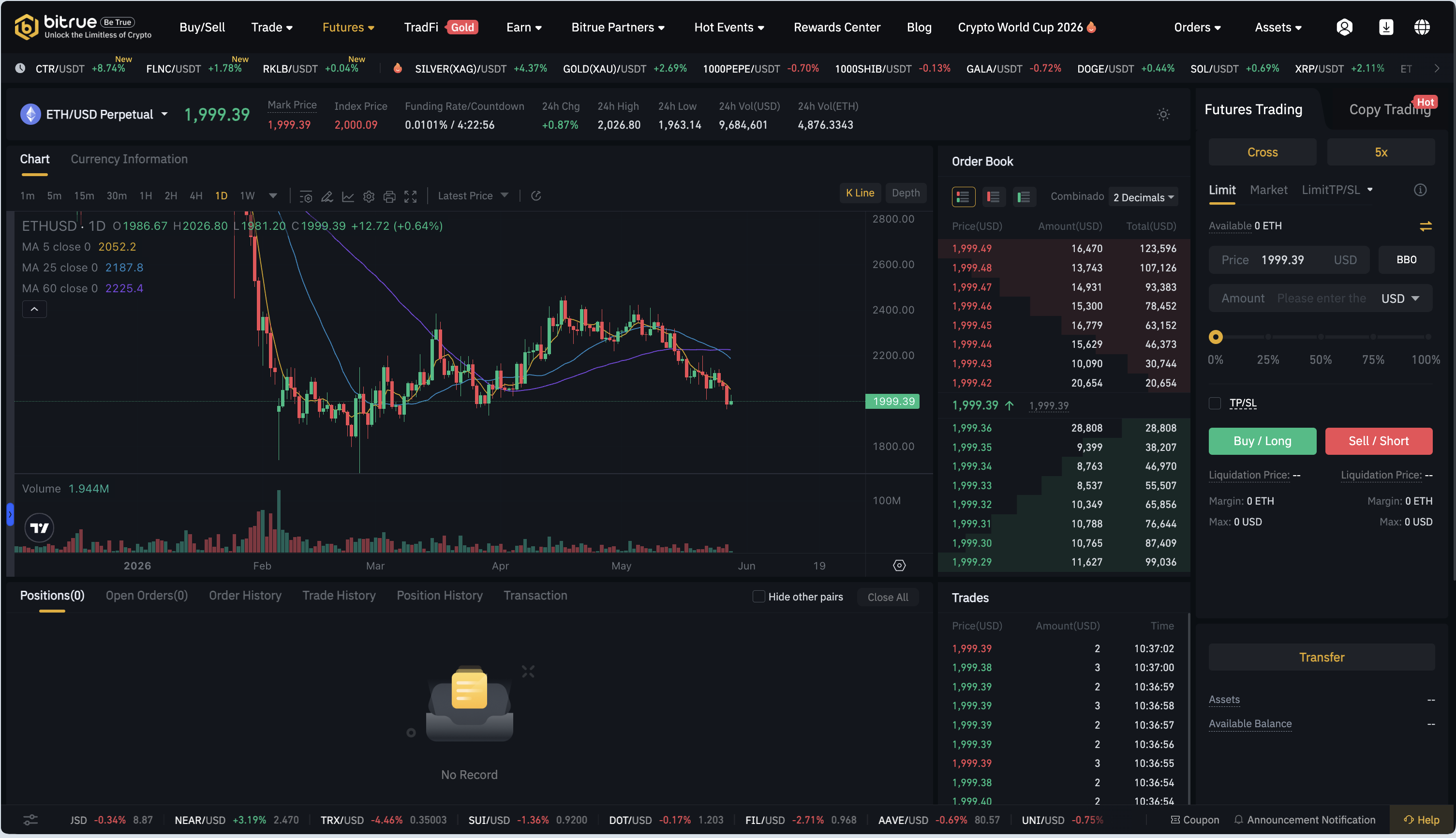Click the Buy / Long button

pyautogui.click(x=1262, y=441)
